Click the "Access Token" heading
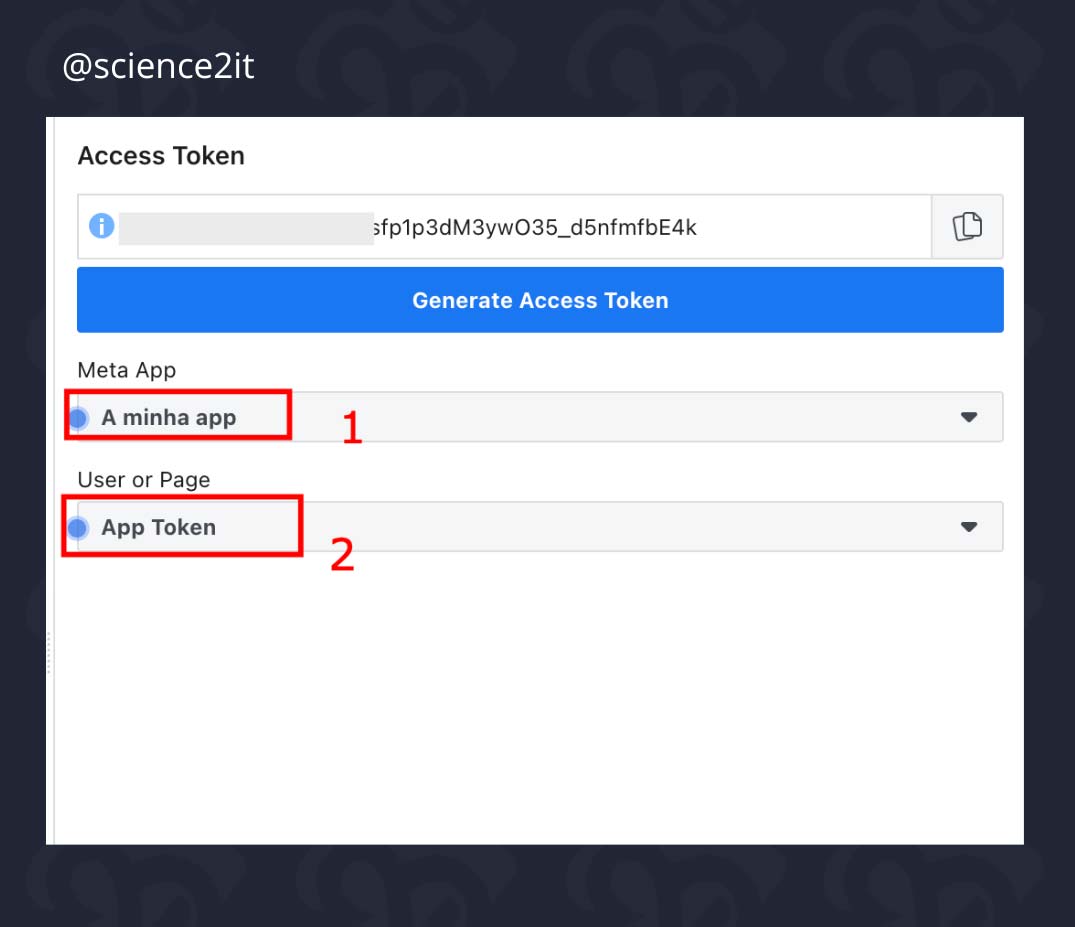1075x927 pixels. click(161, 156)
